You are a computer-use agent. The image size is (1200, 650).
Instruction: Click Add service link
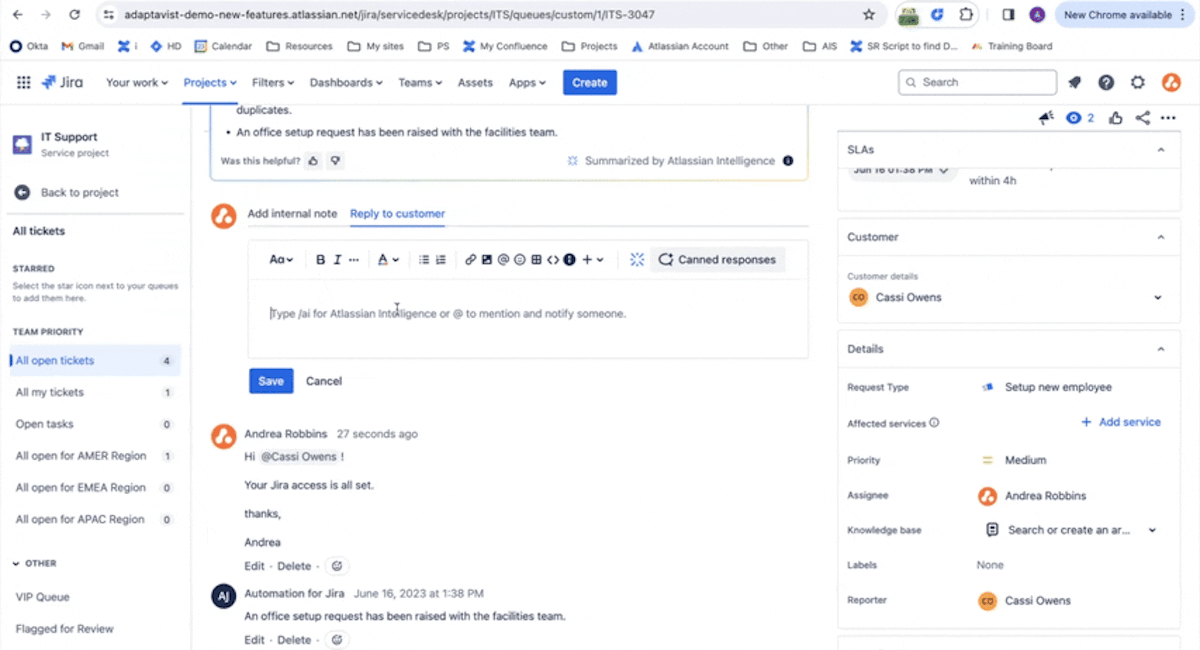click(x=1120, y=423)
